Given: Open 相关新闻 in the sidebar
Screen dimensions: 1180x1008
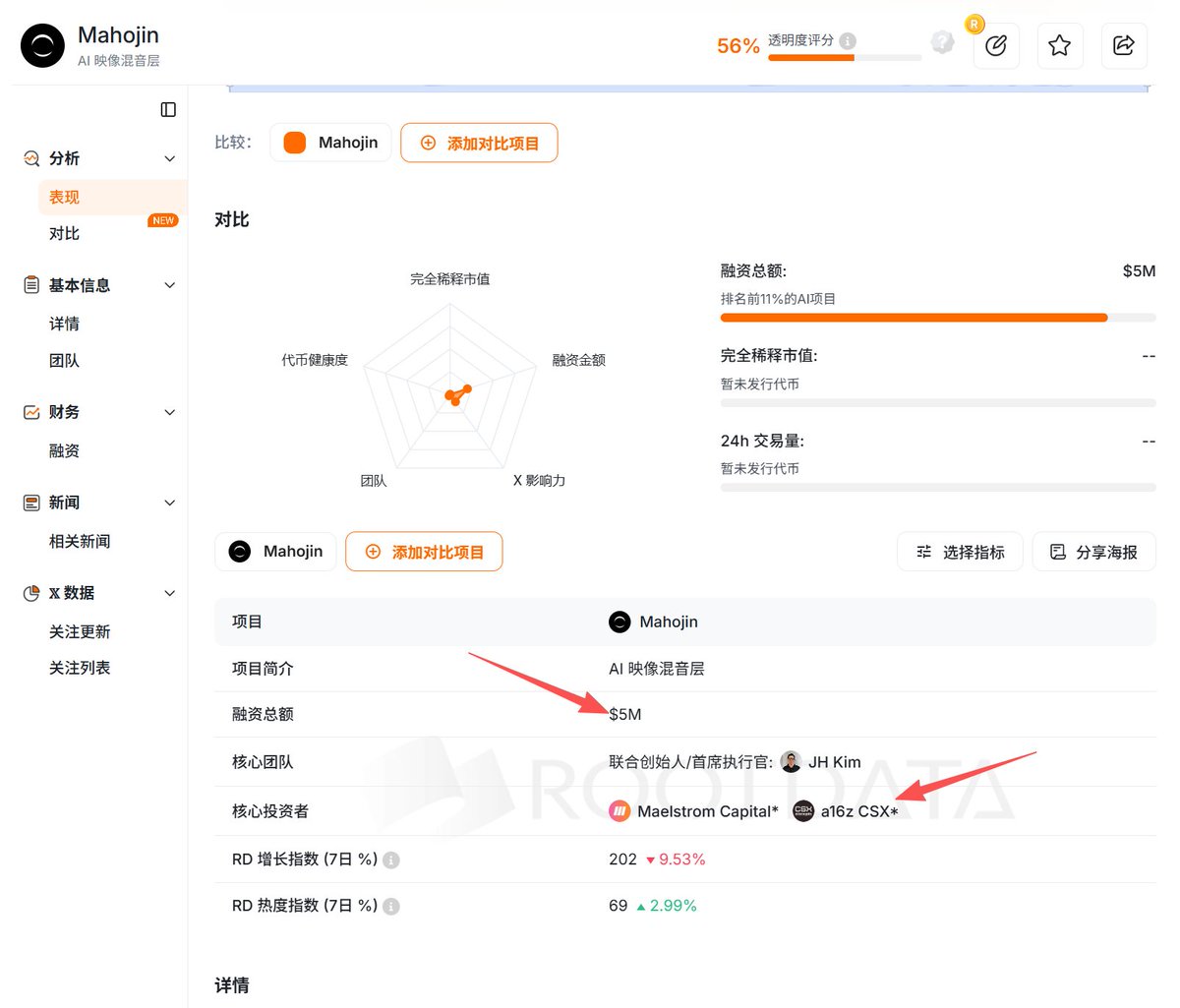Looking at the screenshot, I should coord(80,542).
